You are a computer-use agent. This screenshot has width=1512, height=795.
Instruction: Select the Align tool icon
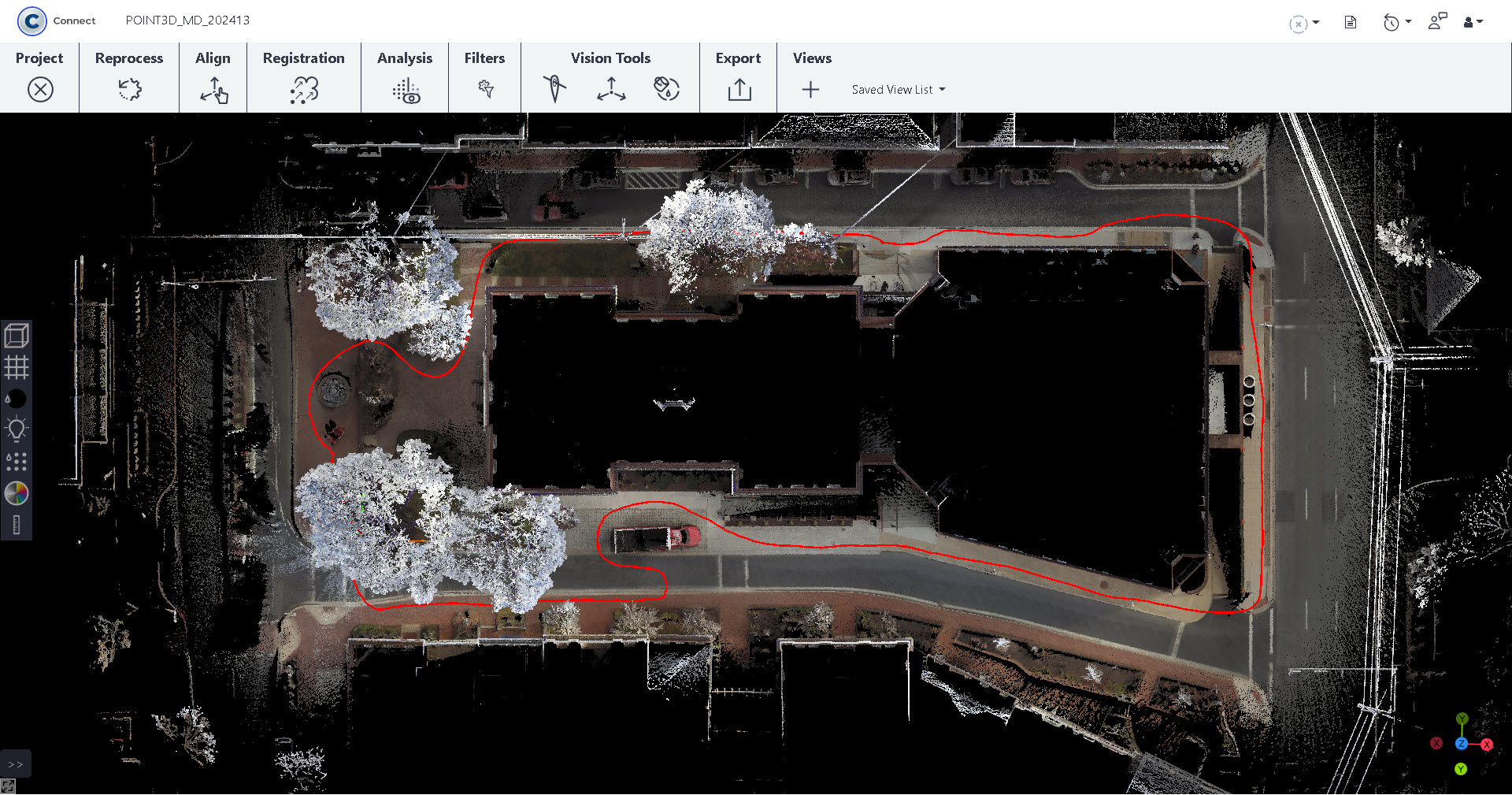(213, 90)
